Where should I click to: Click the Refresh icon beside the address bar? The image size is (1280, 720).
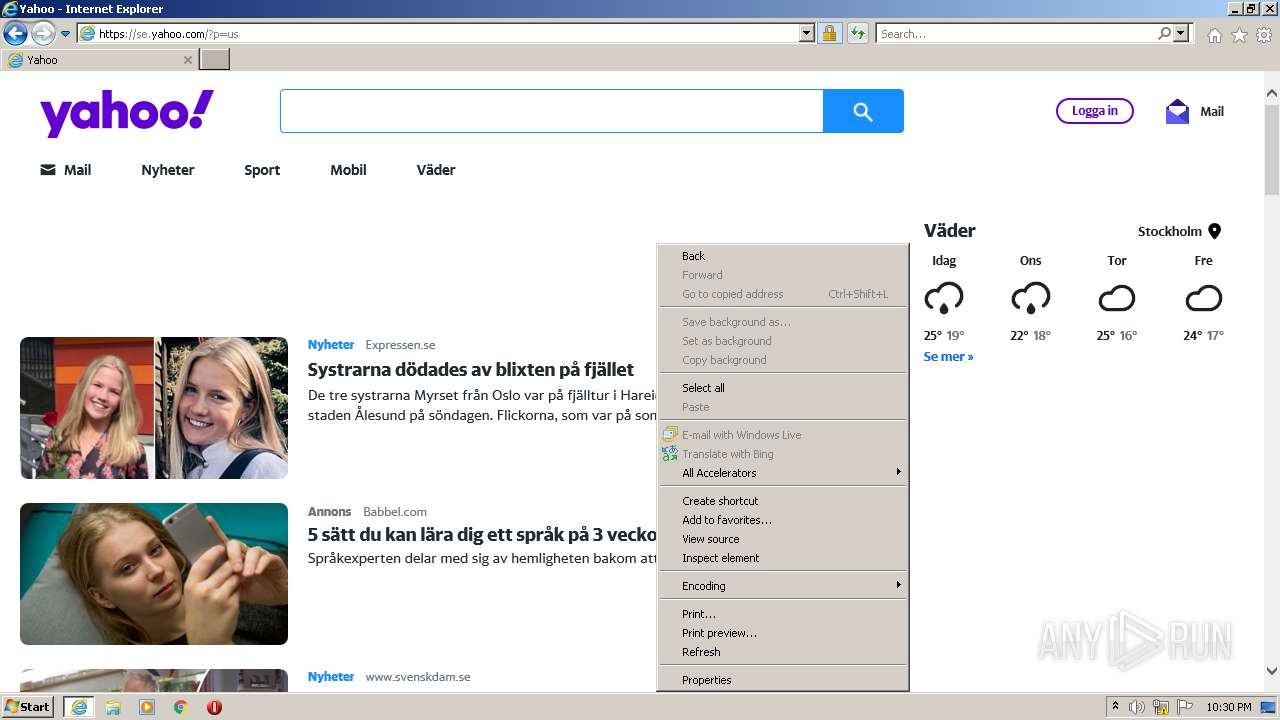pyautogui.click(x=857, y=33)
